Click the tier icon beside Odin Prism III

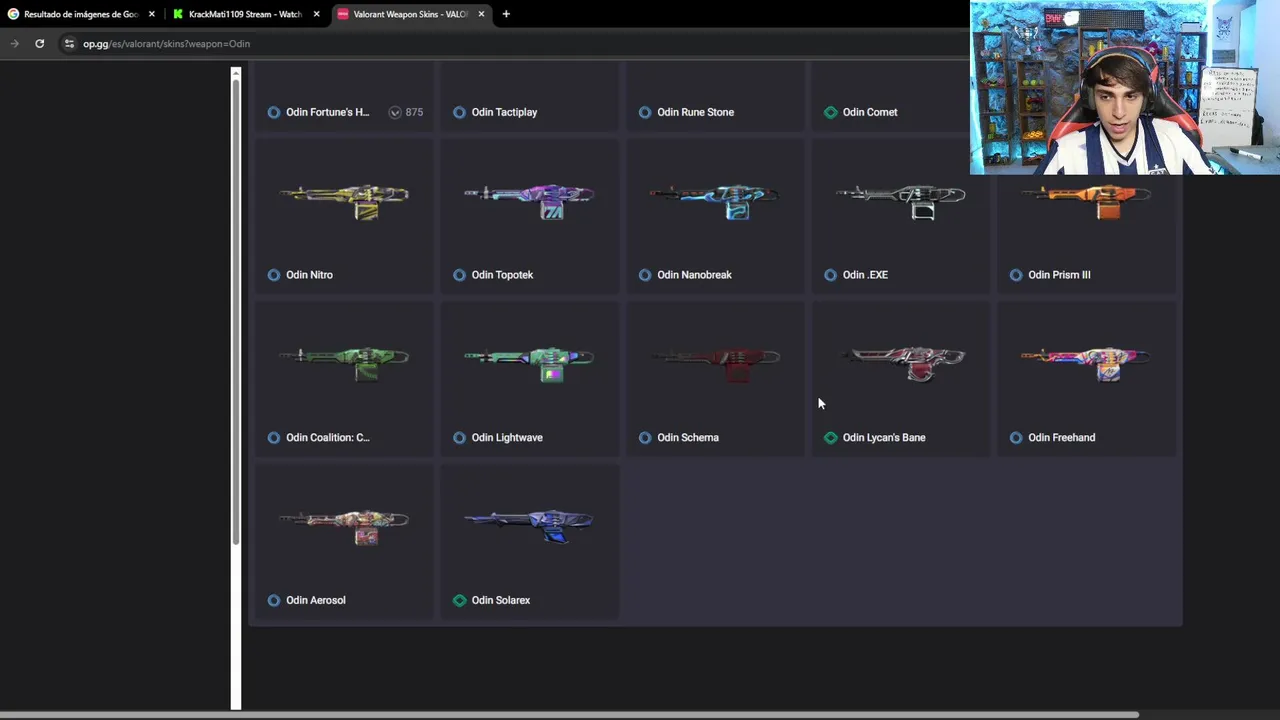(x=1016, y=275)
